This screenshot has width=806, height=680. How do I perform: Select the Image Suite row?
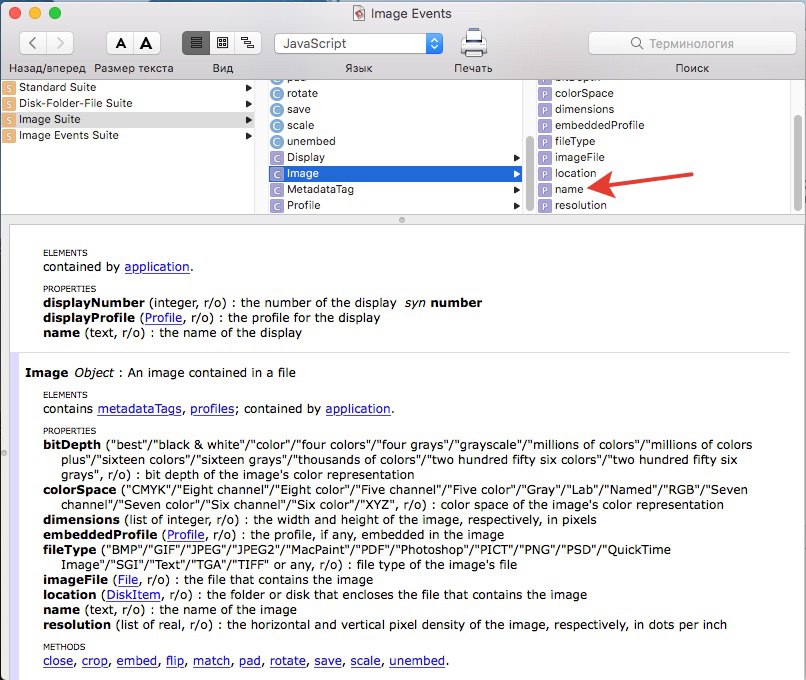(127, 119)
